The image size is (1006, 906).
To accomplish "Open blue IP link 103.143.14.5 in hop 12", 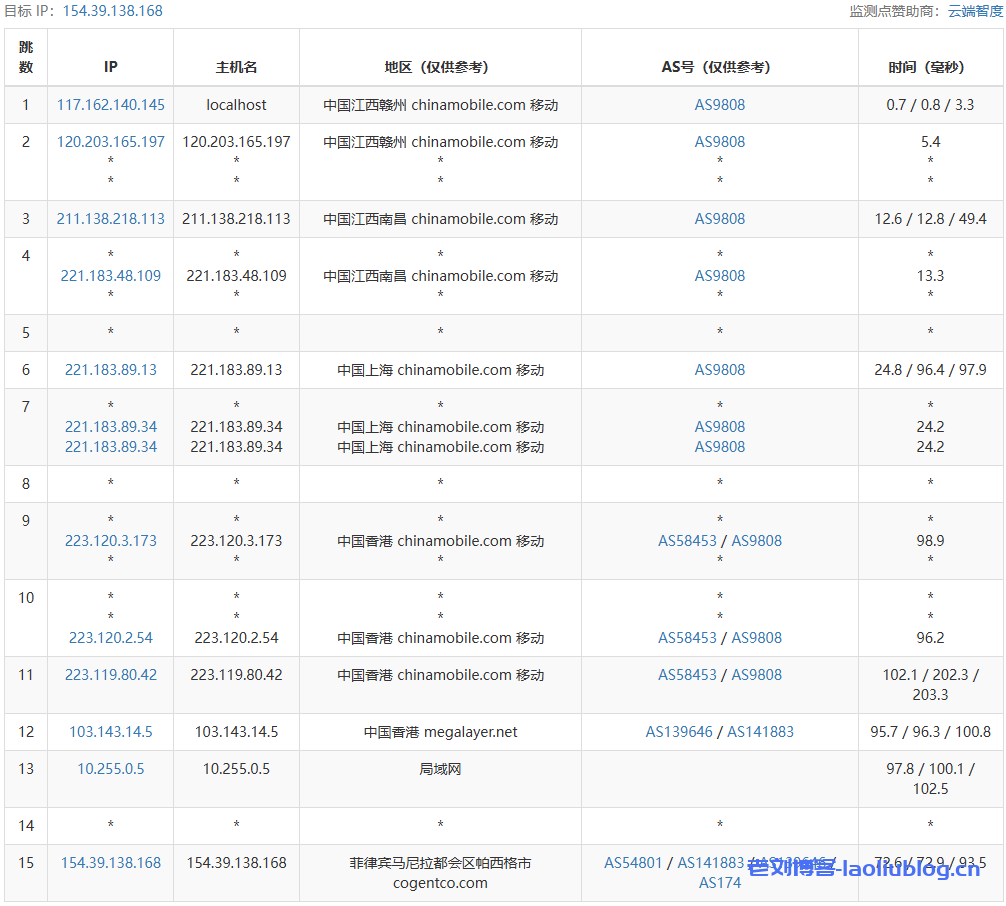I will [111, 732].
